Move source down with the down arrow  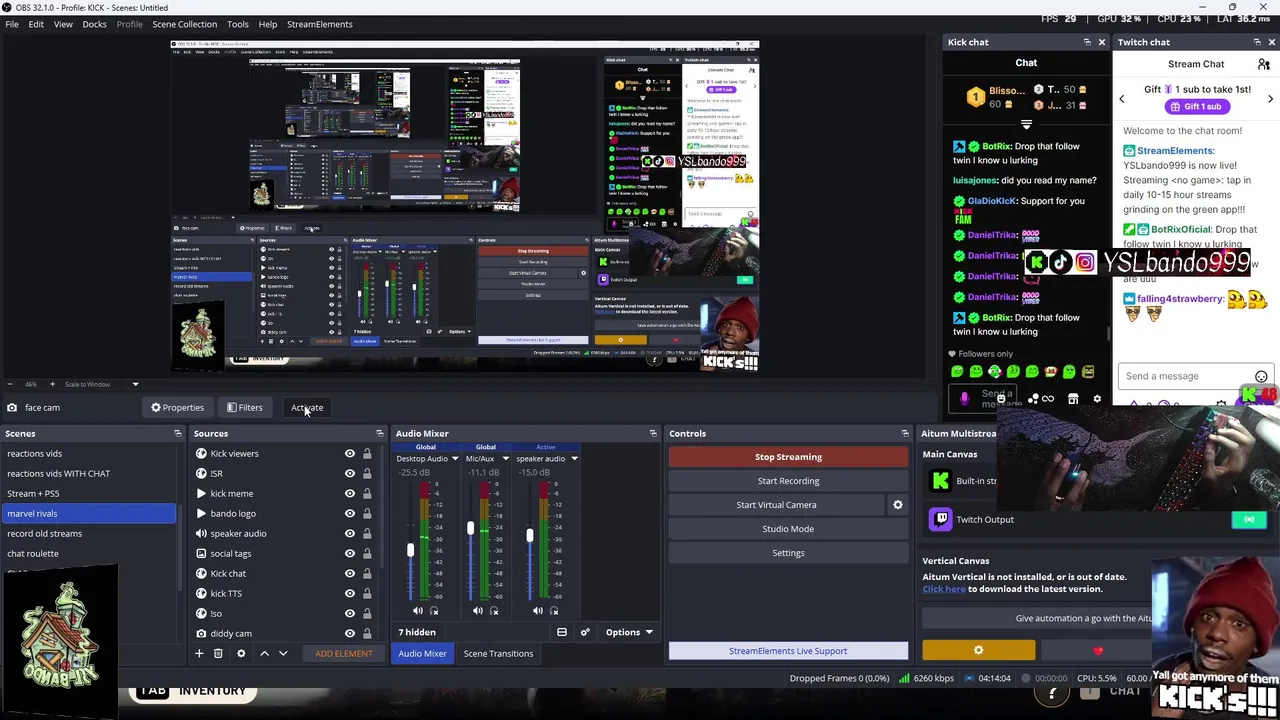click(283, 653)
